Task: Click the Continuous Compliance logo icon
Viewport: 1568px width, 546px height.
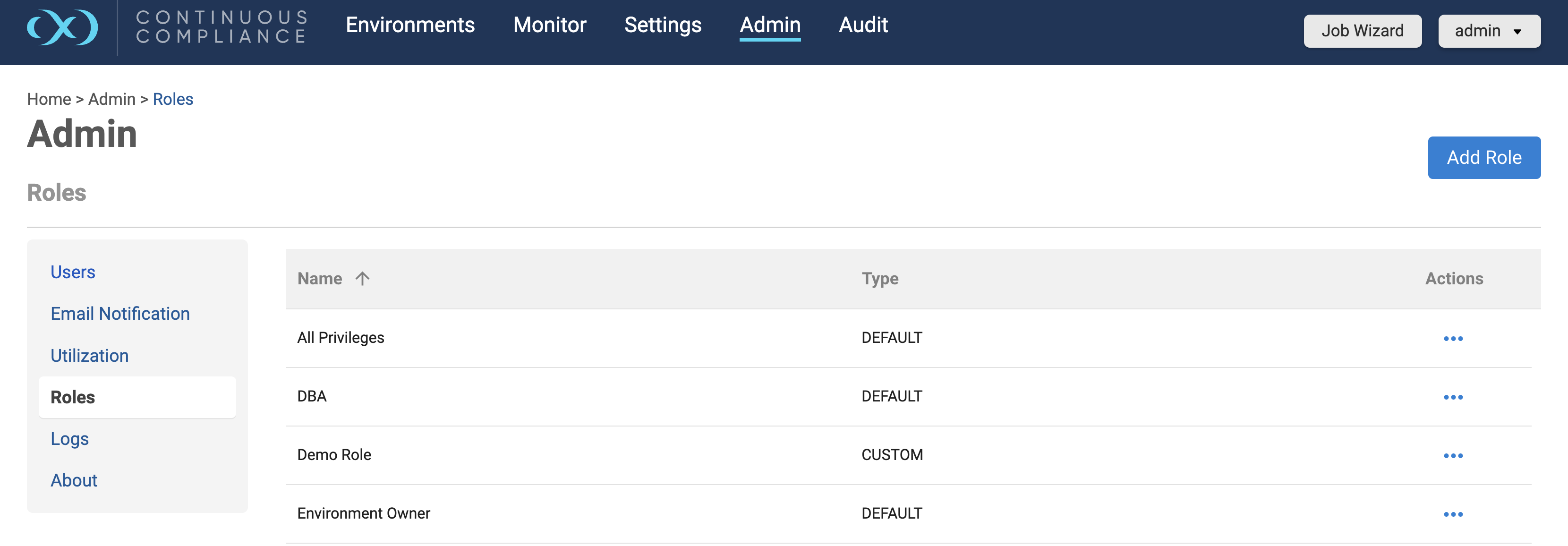Action: [x=62, y=27]
